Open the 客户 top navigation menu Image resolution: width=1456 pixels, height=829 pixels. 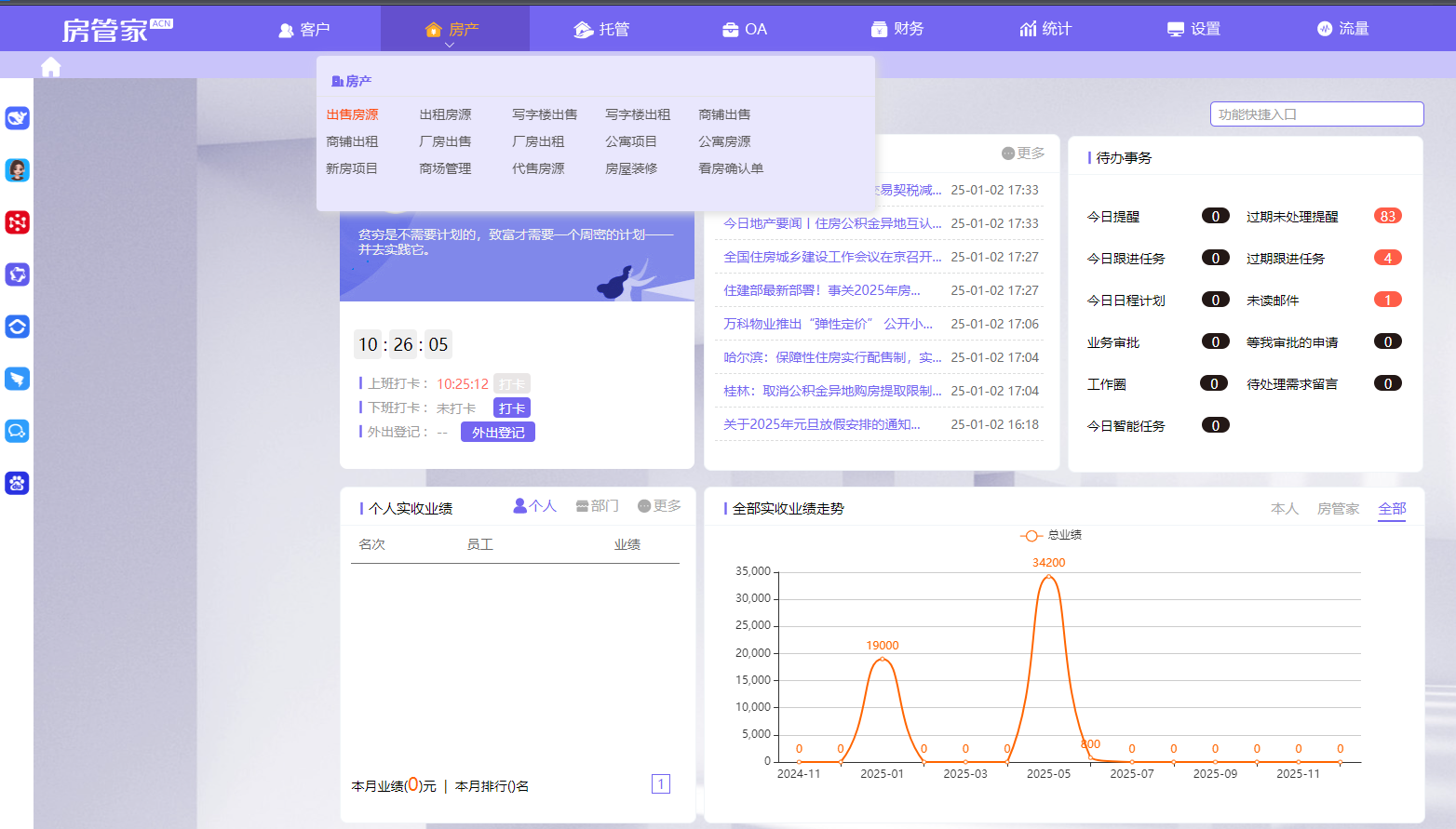[x=304, y=30]
